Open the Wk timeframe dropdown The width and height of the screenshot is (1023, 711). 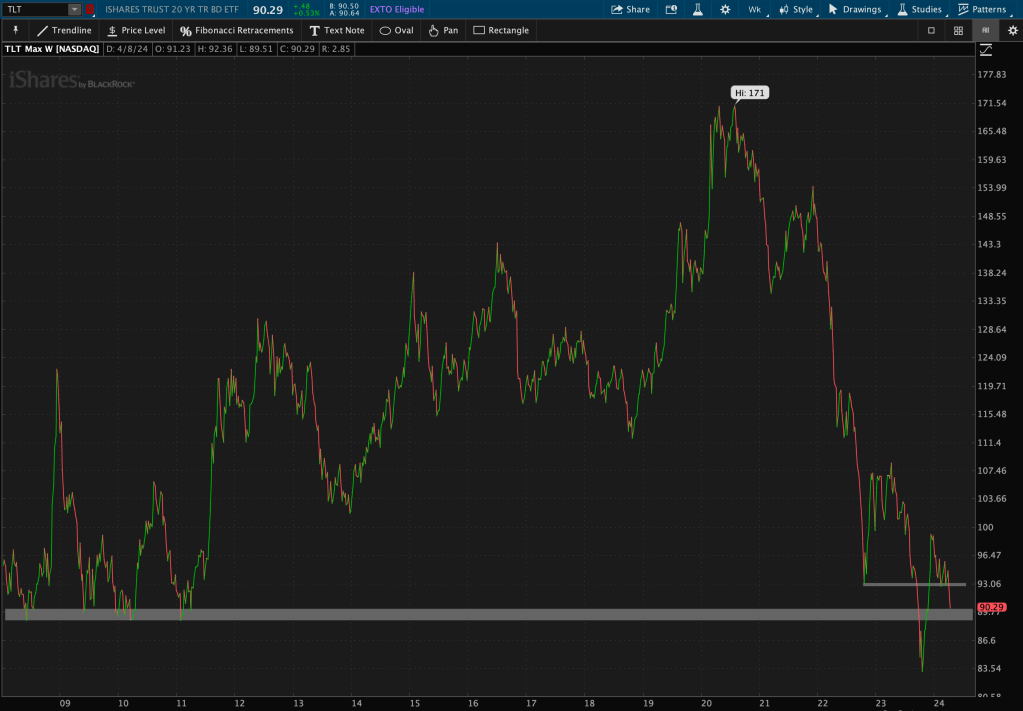click(754, 9)
